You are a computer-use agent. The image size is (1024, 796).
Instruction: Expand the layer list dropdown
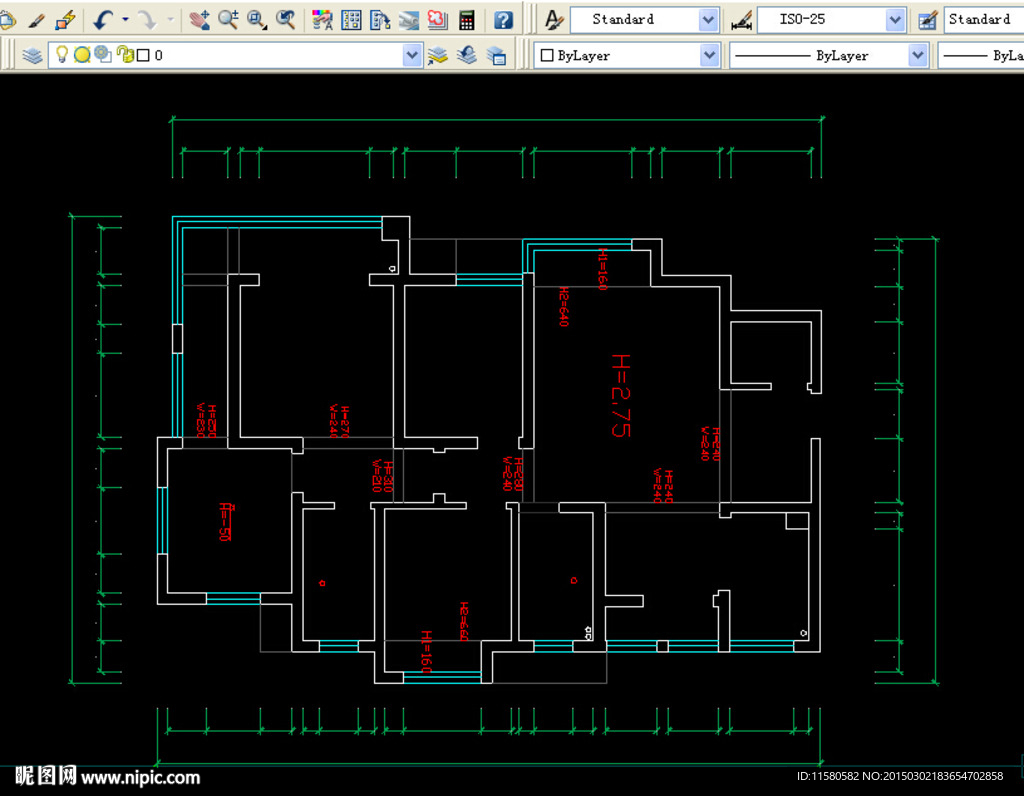coord(412,56)
